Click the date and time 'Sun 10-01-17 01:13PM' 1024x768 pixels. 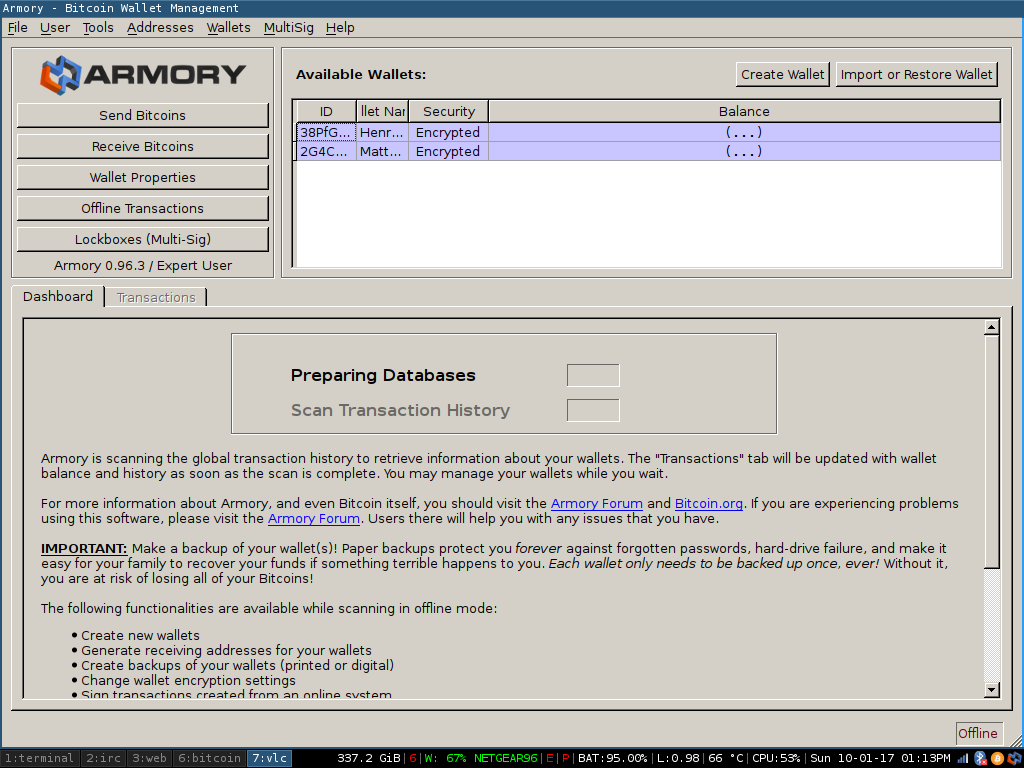pyautogui.click(x=880, y=758)
